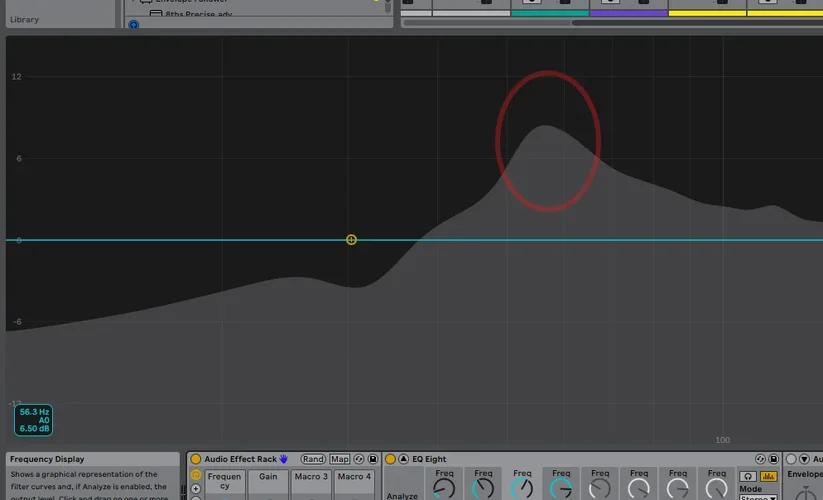
Task: Click the headphones audition icon in EQ Eight
Action: (x=749, y=477)
